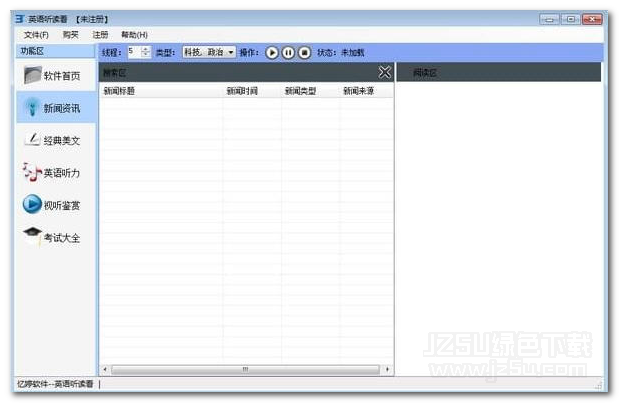Click the scrollbar right arrow
This screenshot has height=403, width=619.
pos(387,369)
